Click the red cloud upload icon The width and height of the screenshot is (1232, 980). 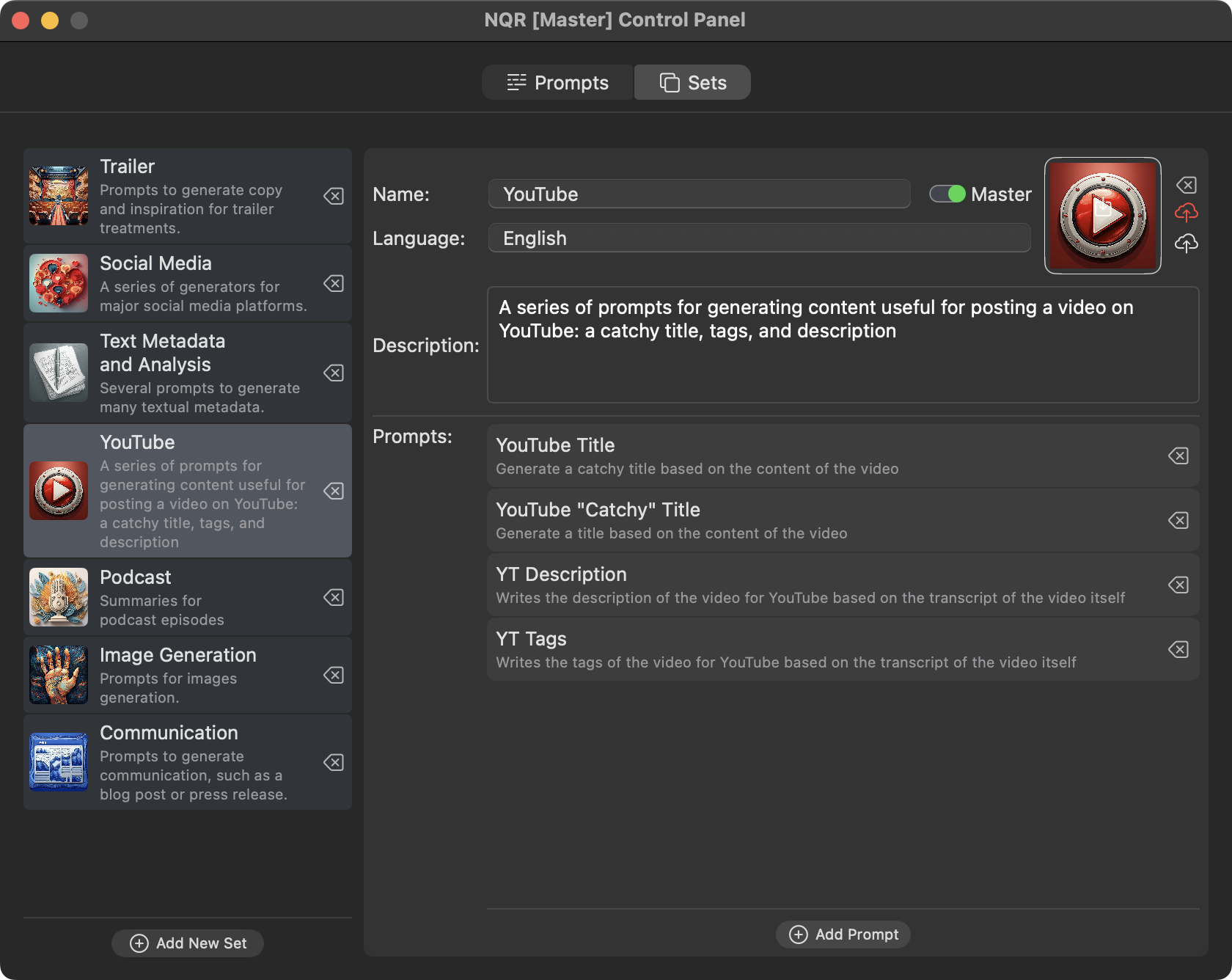1186,213
